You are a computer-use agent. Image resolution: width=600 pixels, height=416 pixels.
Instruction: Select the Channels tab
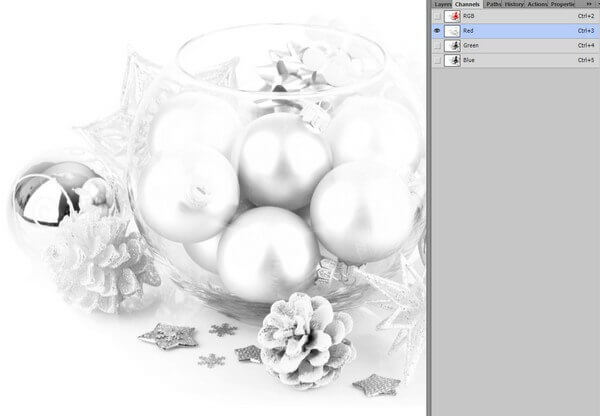[467, 4]
